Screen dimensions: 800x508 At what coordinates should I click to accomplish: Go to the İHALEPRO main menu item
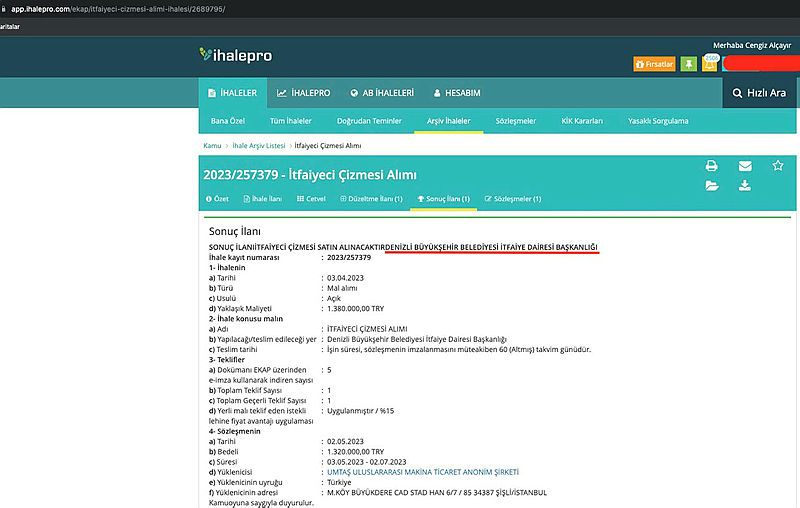pyautogui.click(x=304, y=93)
